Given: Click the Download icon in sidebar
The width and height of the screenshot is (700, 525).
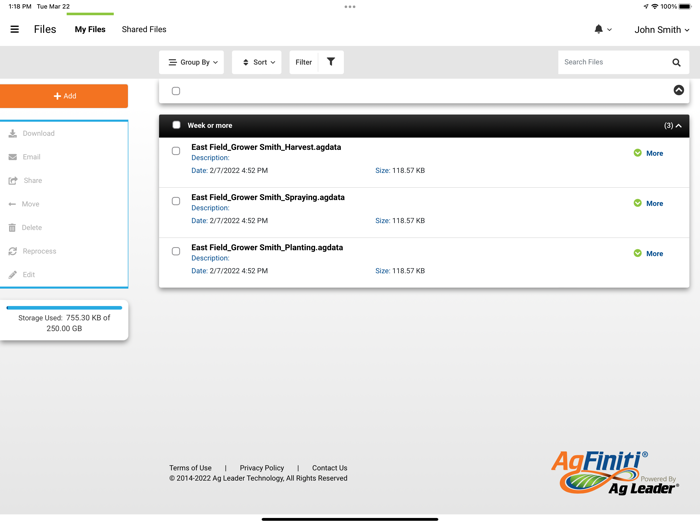Looking at the screenshot, I should click(x=12, y=133).
